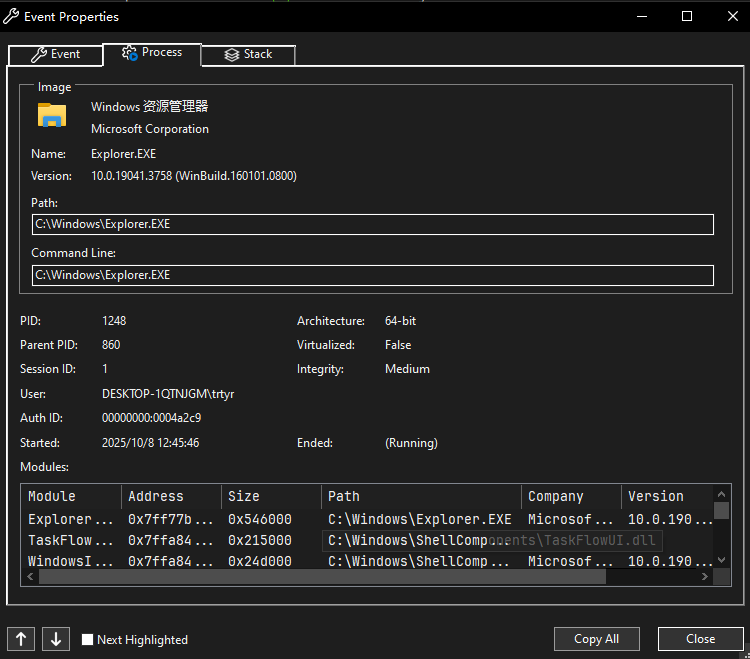This screenshot has width=750, height=659.
Task: Select the TaskFlow module row
Action: pyautogui.click(x=70, y=540)
